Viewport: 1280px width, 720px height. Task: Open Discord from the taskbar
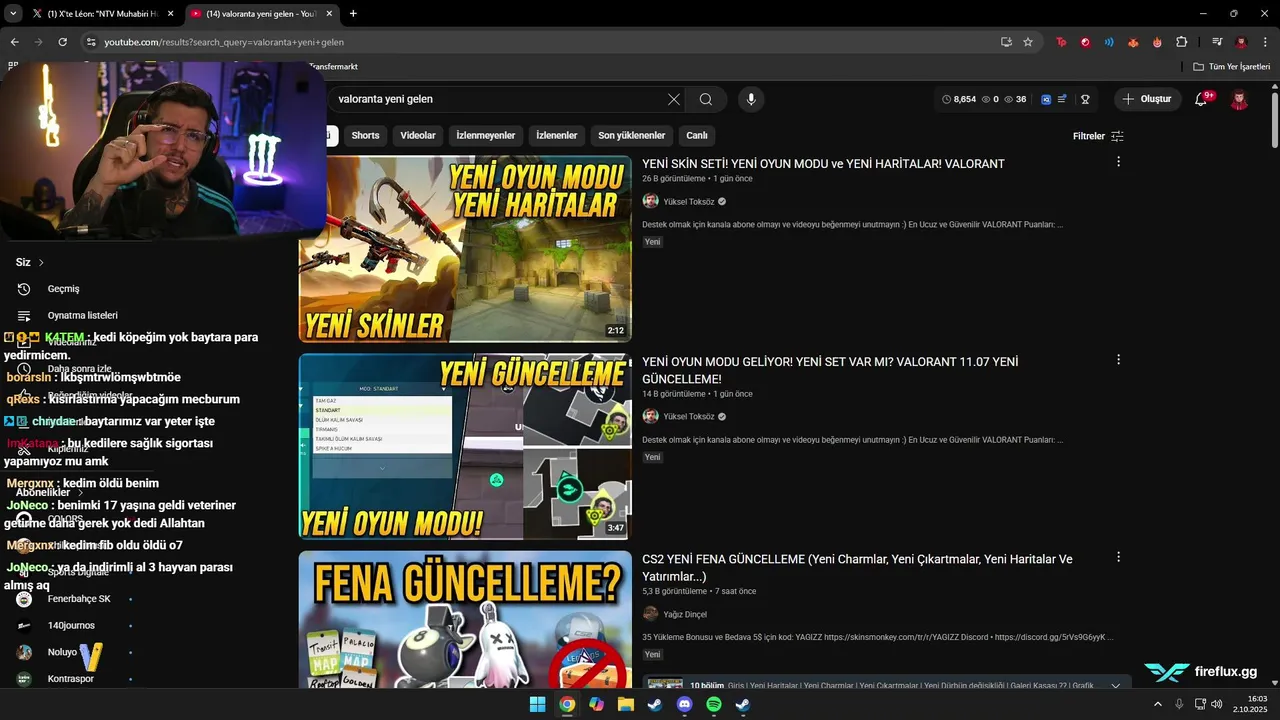point(684,704)
